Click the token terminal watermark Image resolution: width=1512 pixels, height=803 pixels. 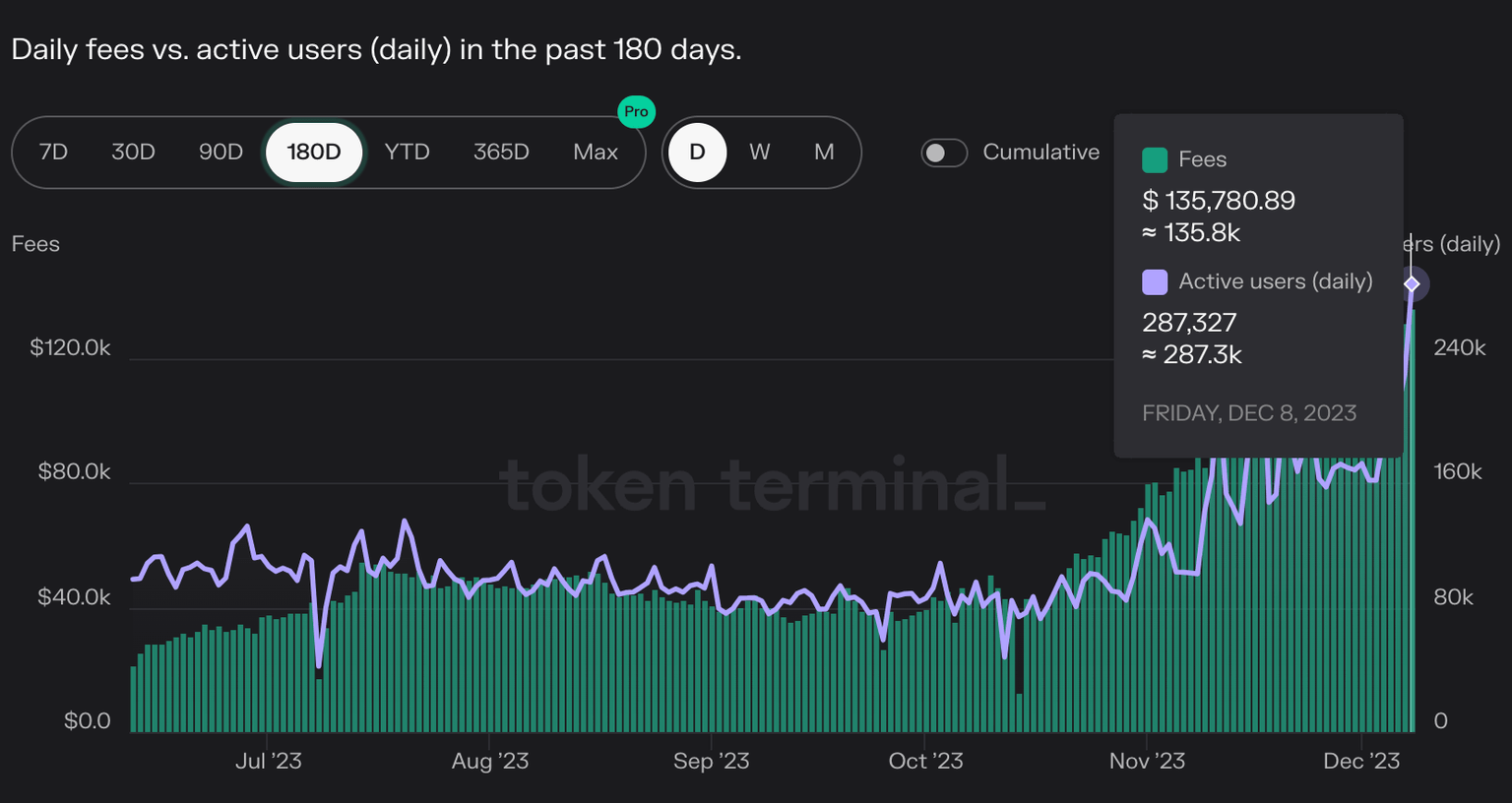click(x=773, y=484)
